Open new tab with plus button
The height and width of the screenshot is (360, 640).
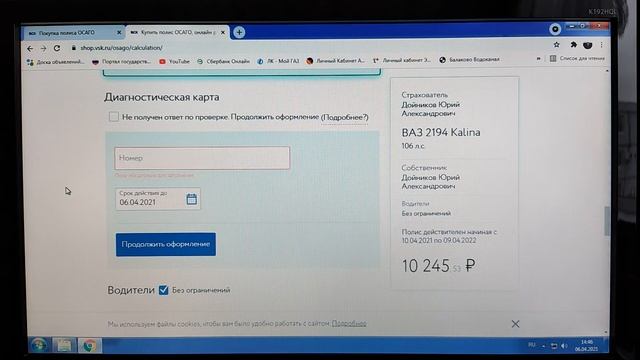click(239, 32)
